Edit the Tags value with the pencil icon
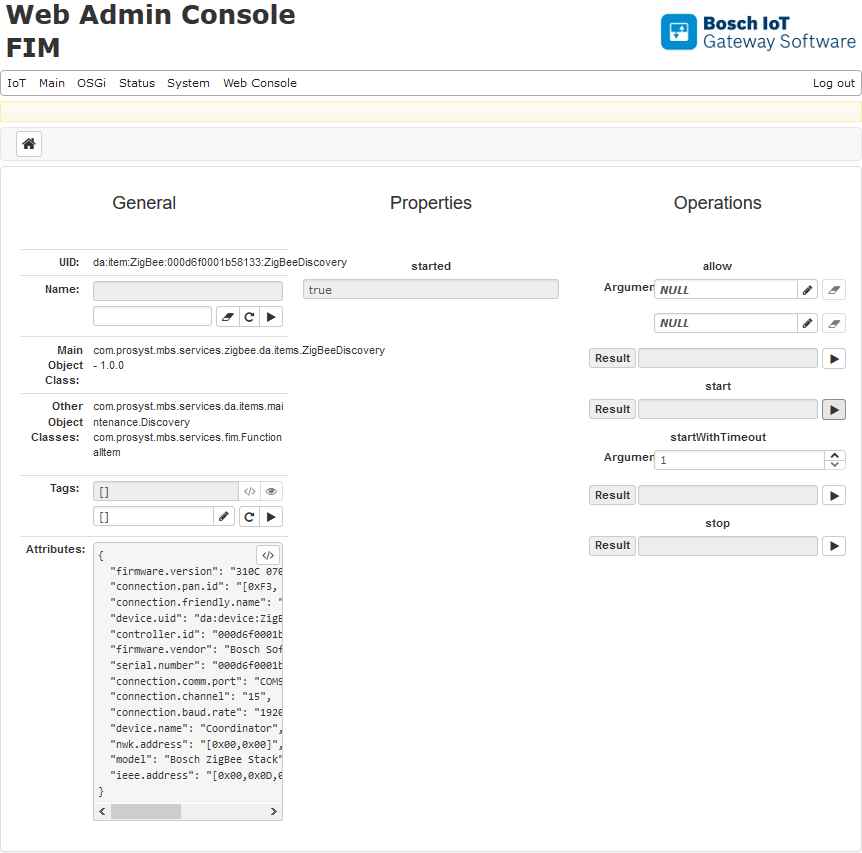Screen dimensions: 862x853 point(223,516)
